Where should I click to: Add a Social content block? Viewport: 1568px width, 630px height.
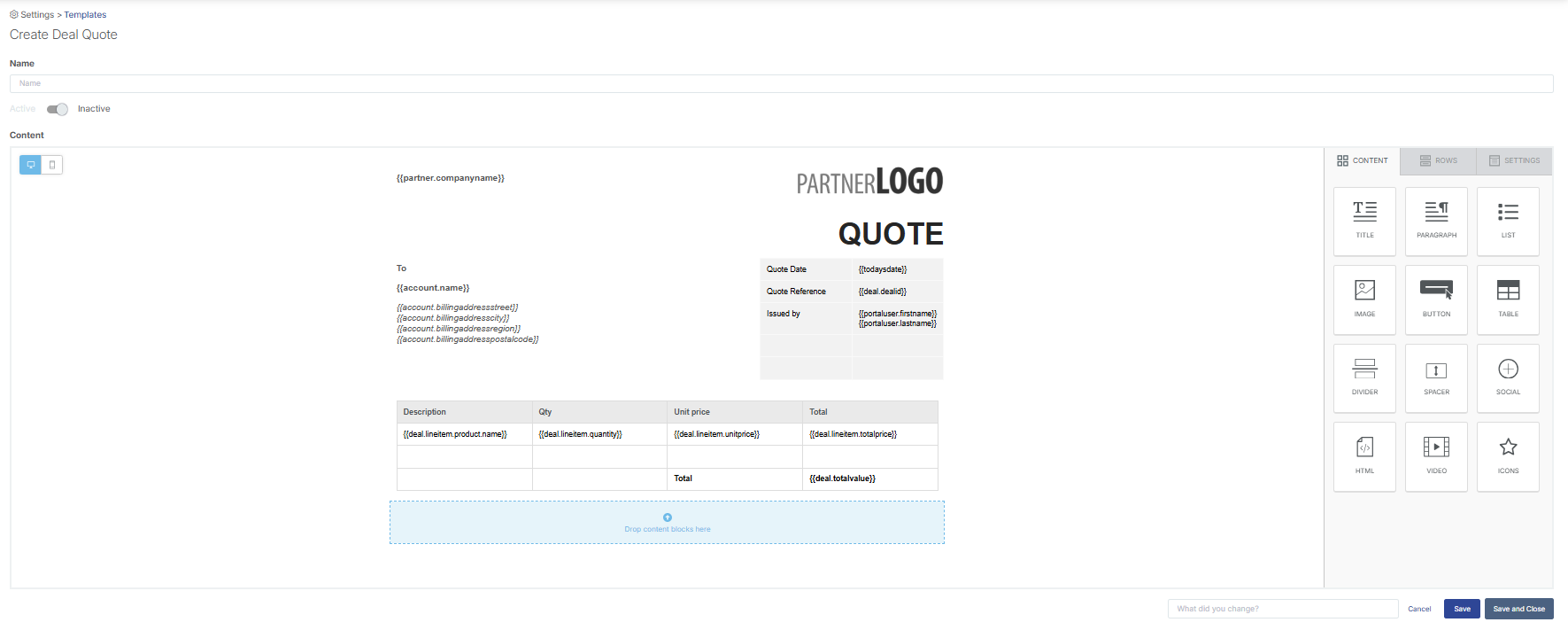click(1508, 378)
